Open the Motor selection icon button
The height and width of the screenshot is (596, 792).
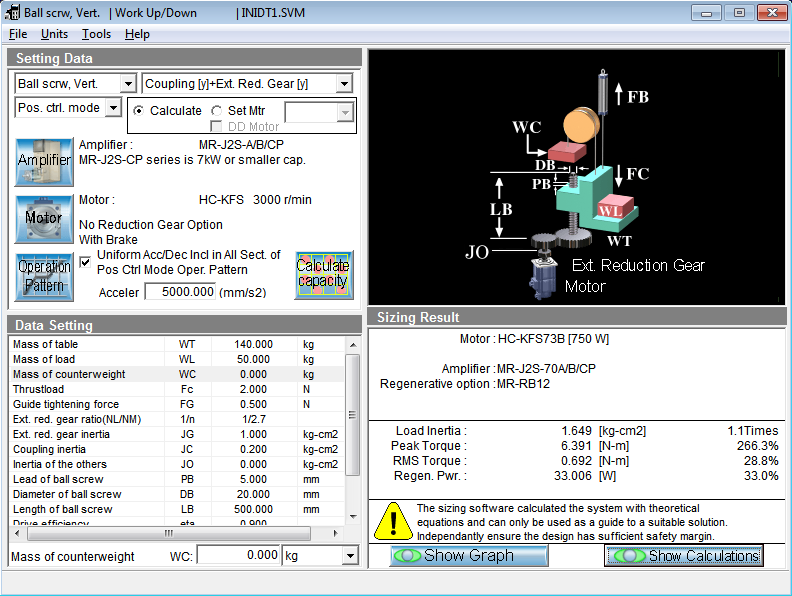pos(44,219)
